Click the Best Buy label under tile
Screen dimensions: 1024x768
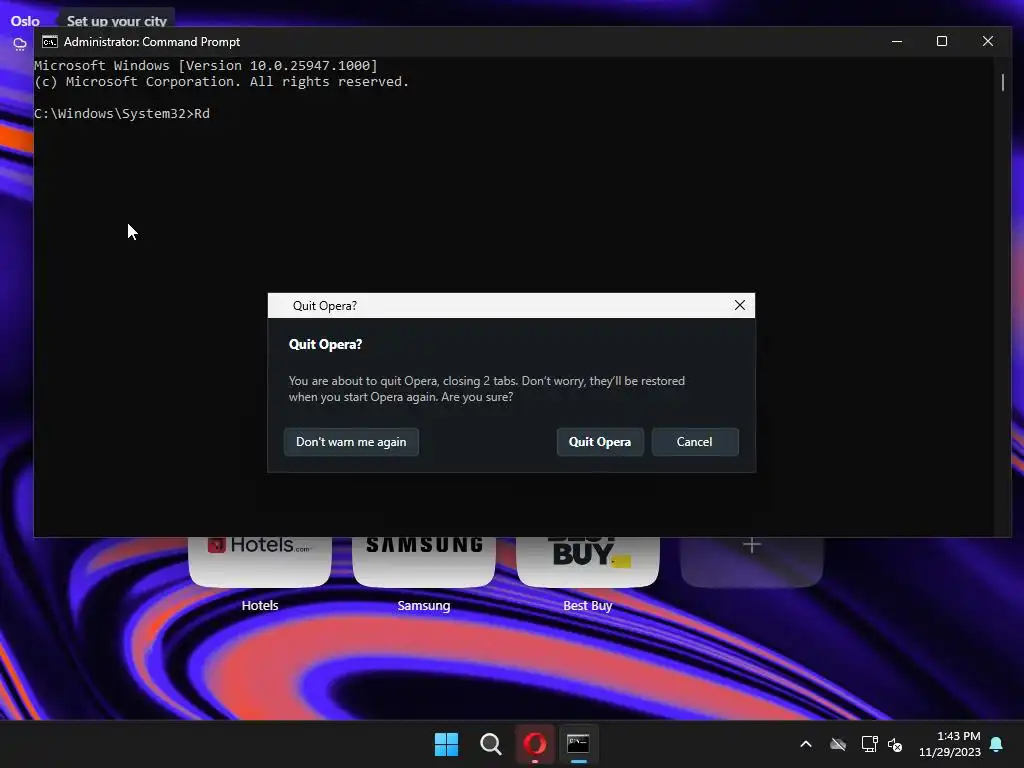588,605
